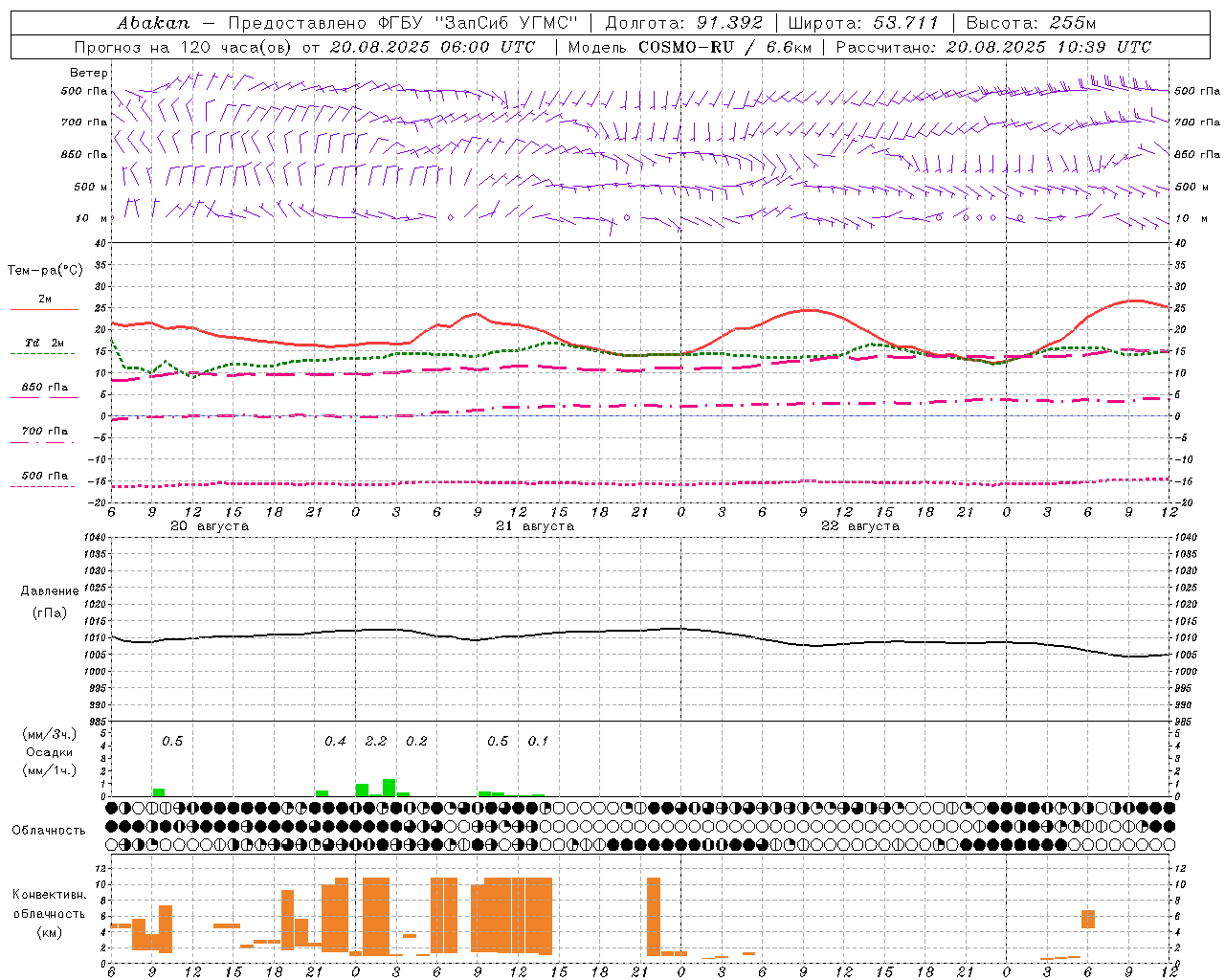Click the station name Abakan in the header
This screenshot has width=1225, height=980.
[153, 22]
